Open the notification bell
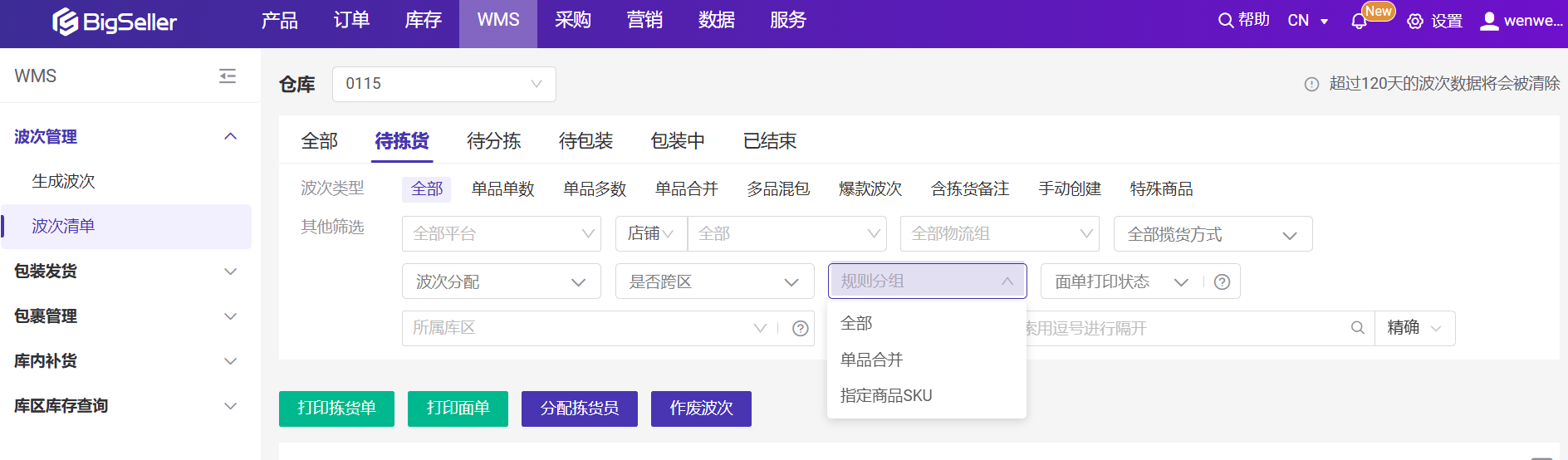Viewport: 1568px width, 460px height. (1359, 22)
